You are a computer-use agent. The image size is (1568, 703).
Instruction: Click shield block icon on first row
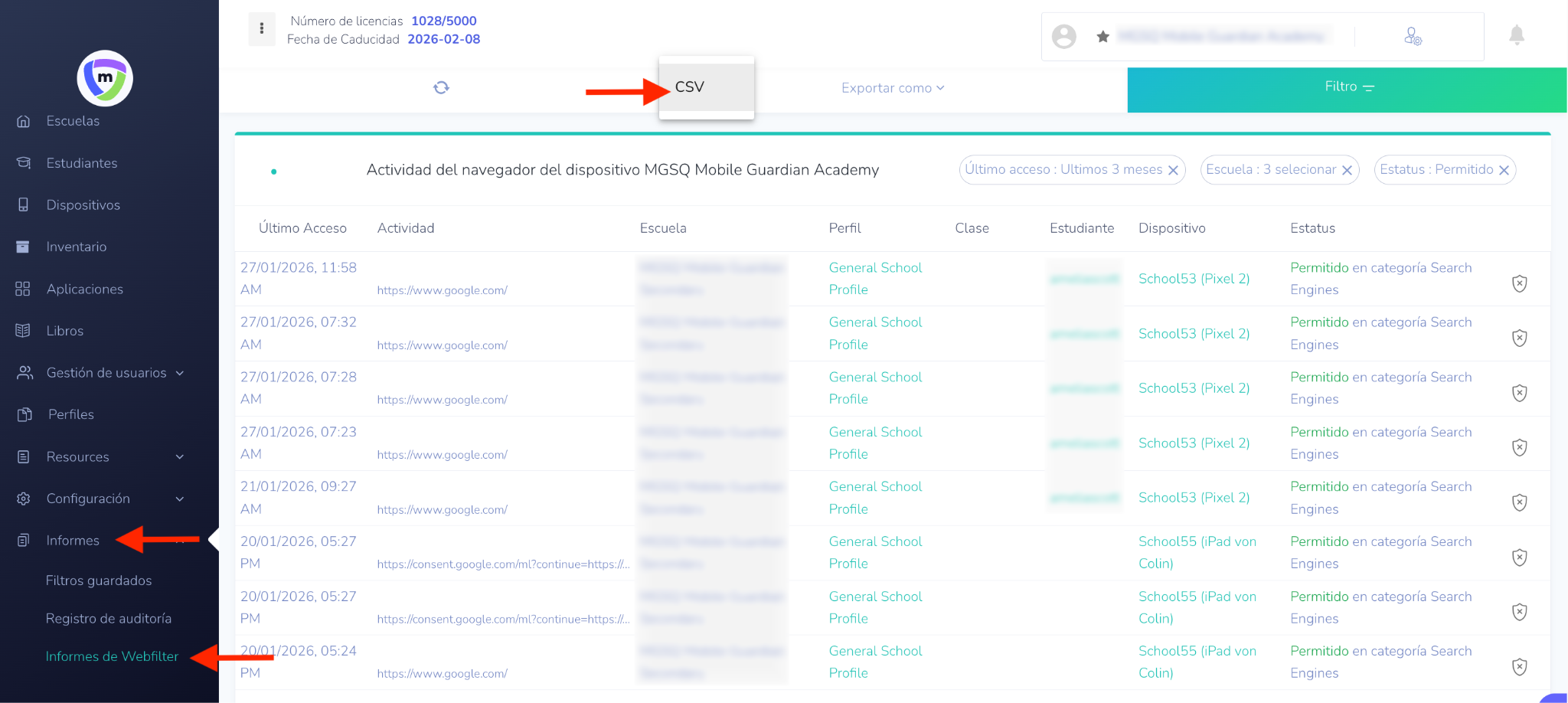pyautogui.click(x=1519, y=283)
